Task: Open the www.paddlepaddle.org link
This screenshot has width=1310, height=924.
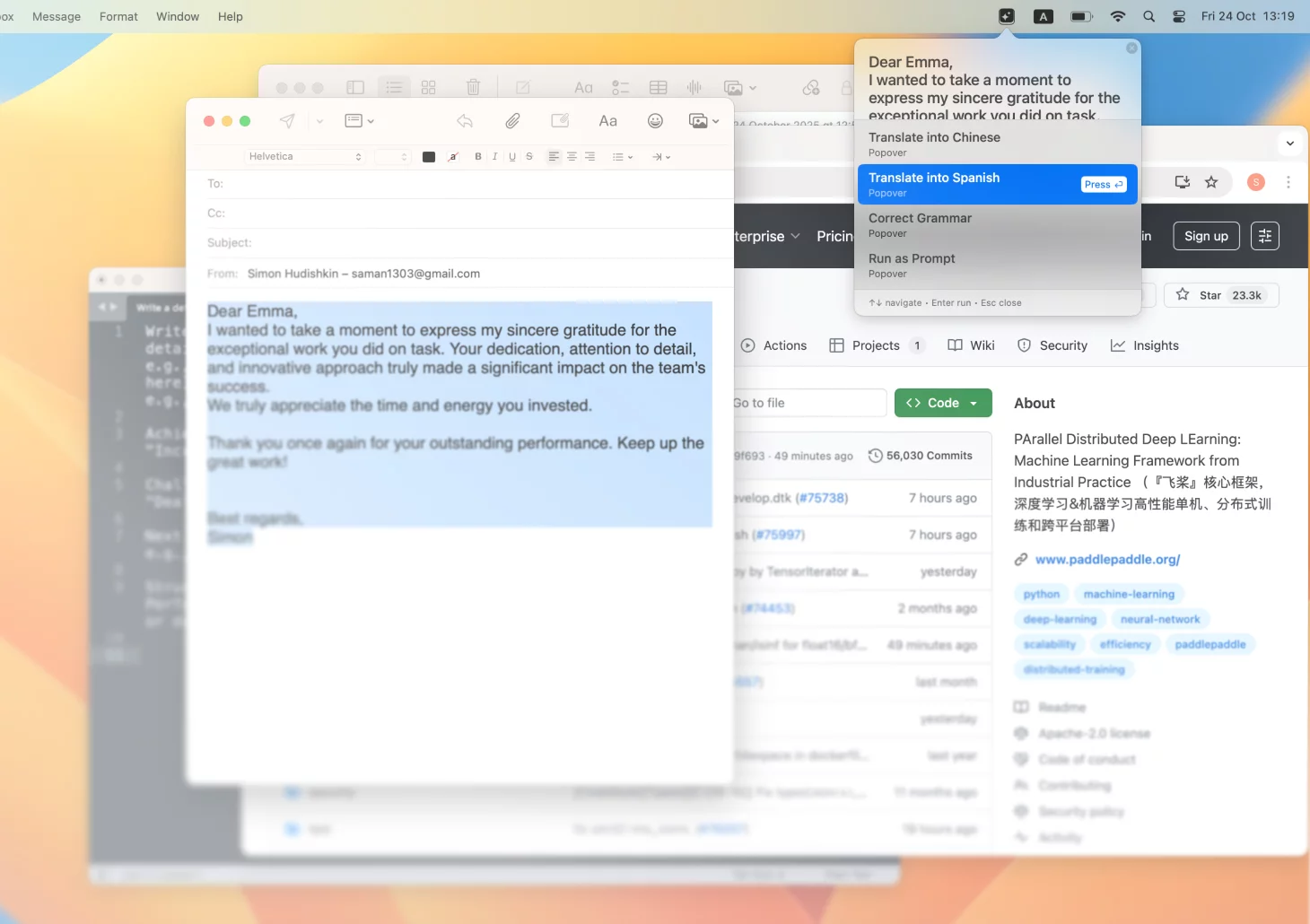Action: click(x=1107, y=559)
